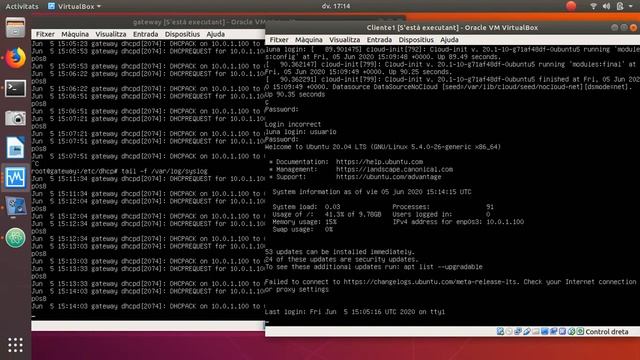The image size is (640, 360).
Task: Open Entrada menu in the Cliente1 window
Action: pos(379,40)
